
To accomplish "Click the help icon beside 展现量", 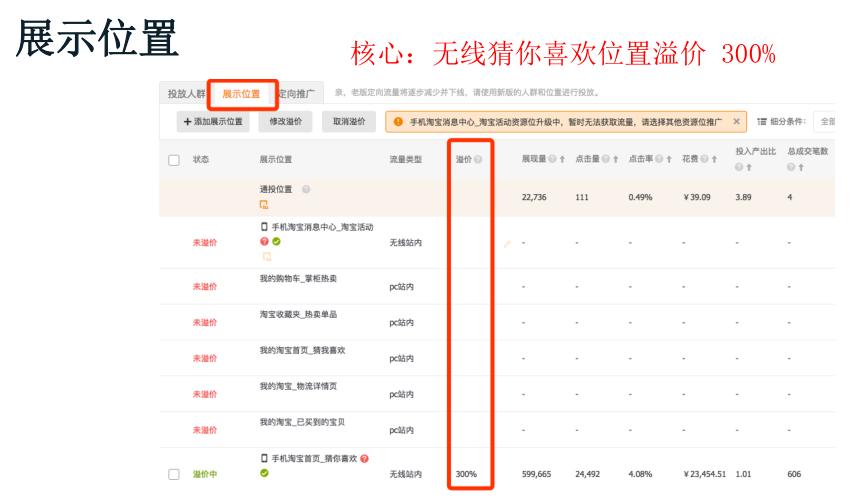I will click(x=552, y=159).
